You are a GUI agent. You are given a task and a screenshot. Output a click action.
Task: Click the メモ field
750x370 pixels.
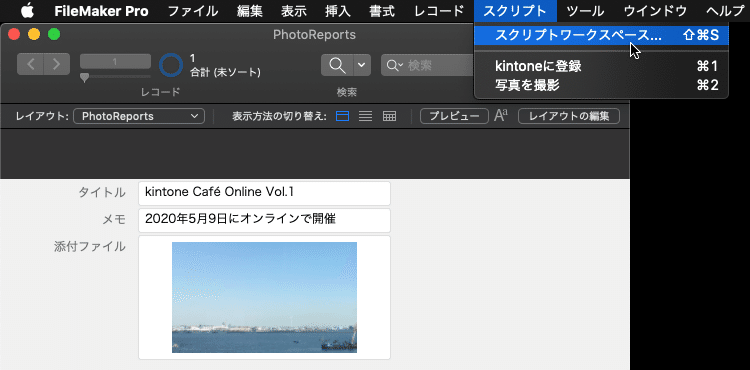(265, 220)
